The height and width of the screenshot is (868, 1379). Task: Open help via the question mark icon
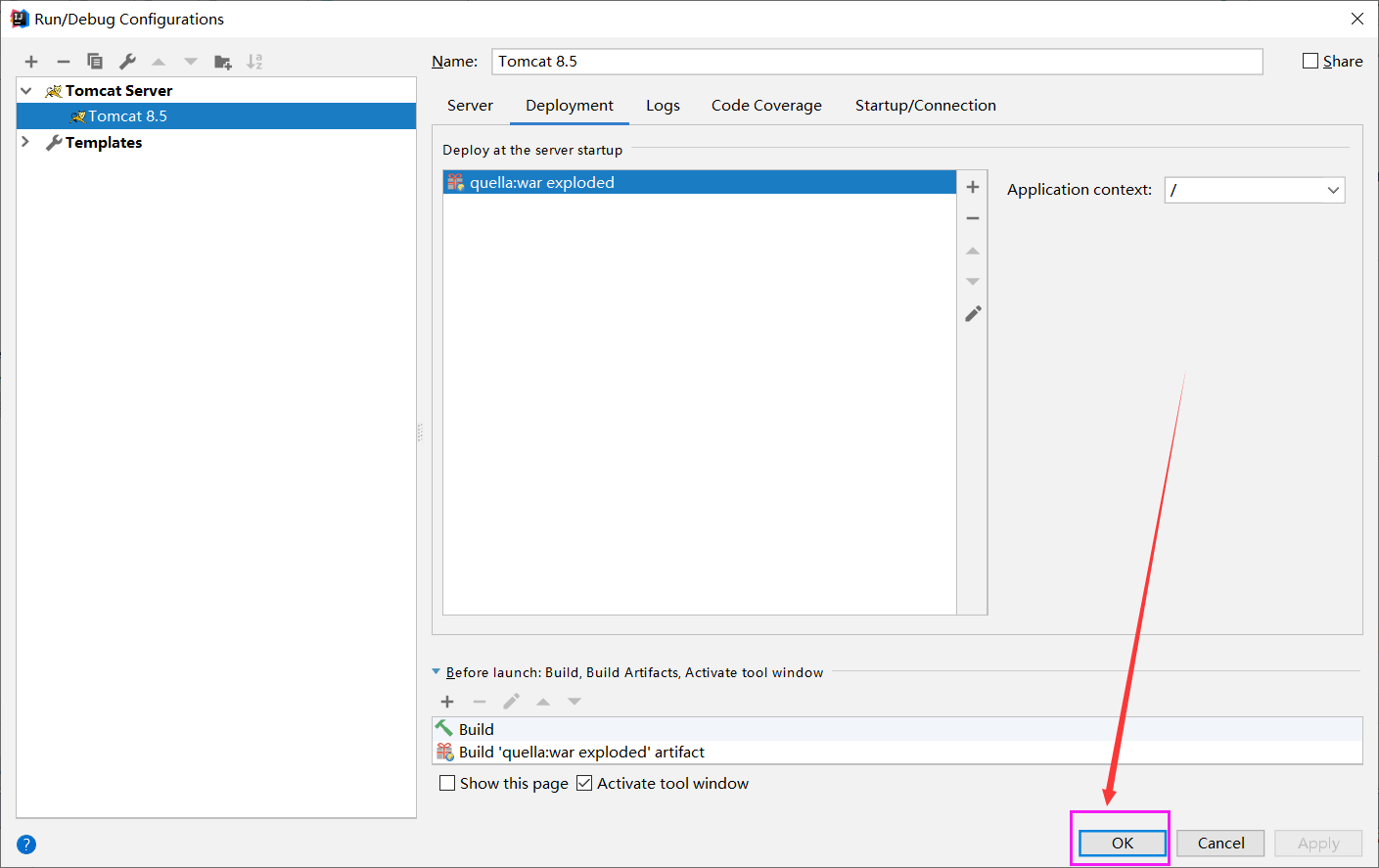[25, 844]
